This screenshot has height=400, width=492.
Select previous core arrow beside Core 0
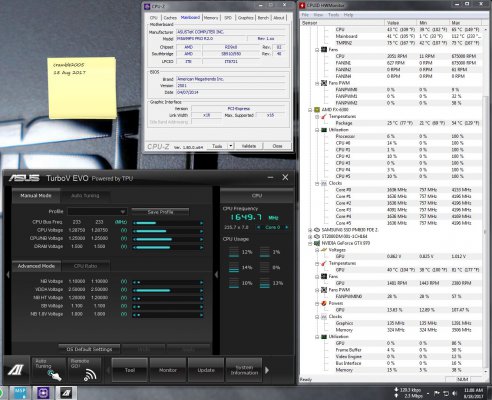259,227
